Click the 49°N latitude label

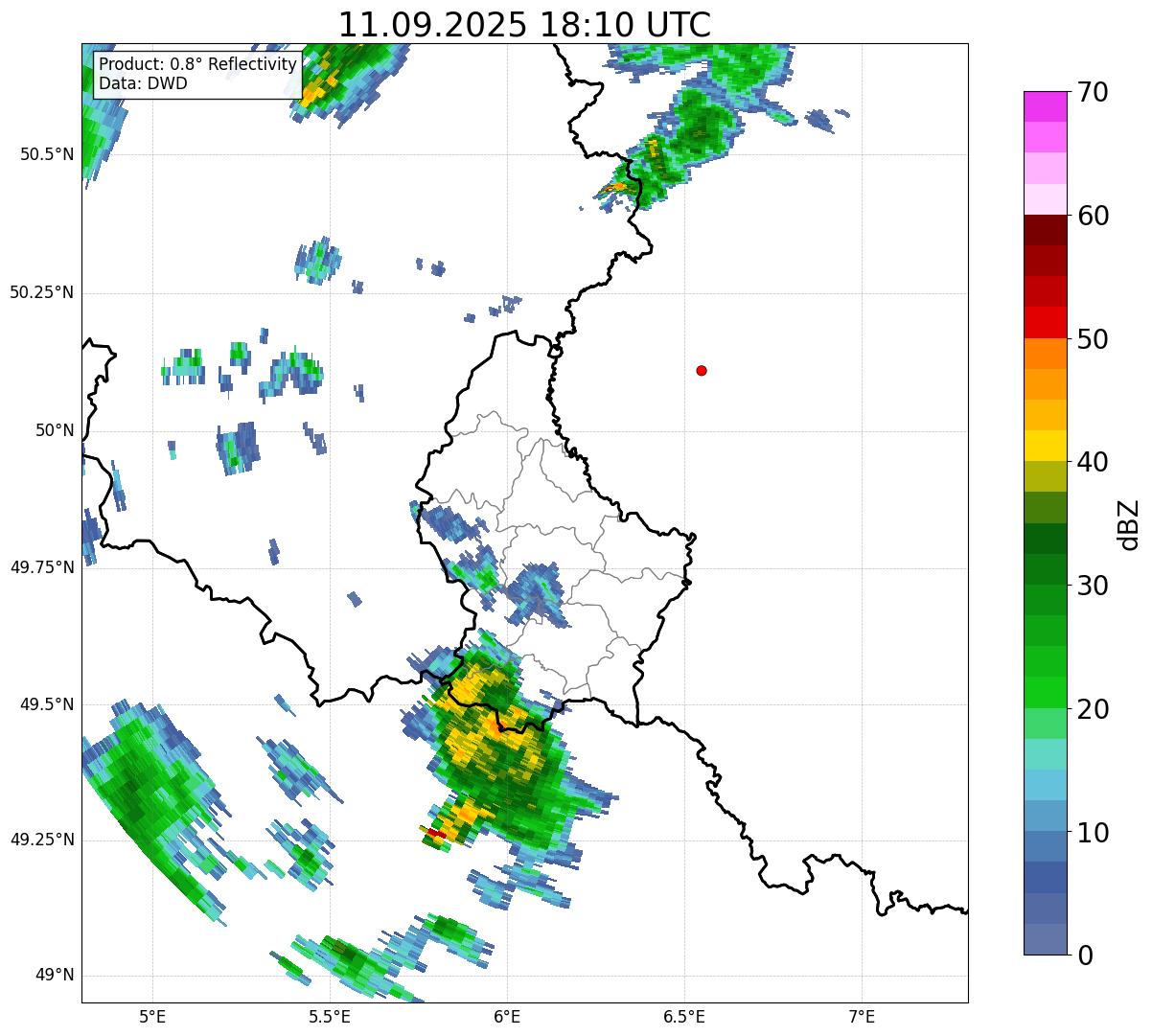tap(55, 976)
